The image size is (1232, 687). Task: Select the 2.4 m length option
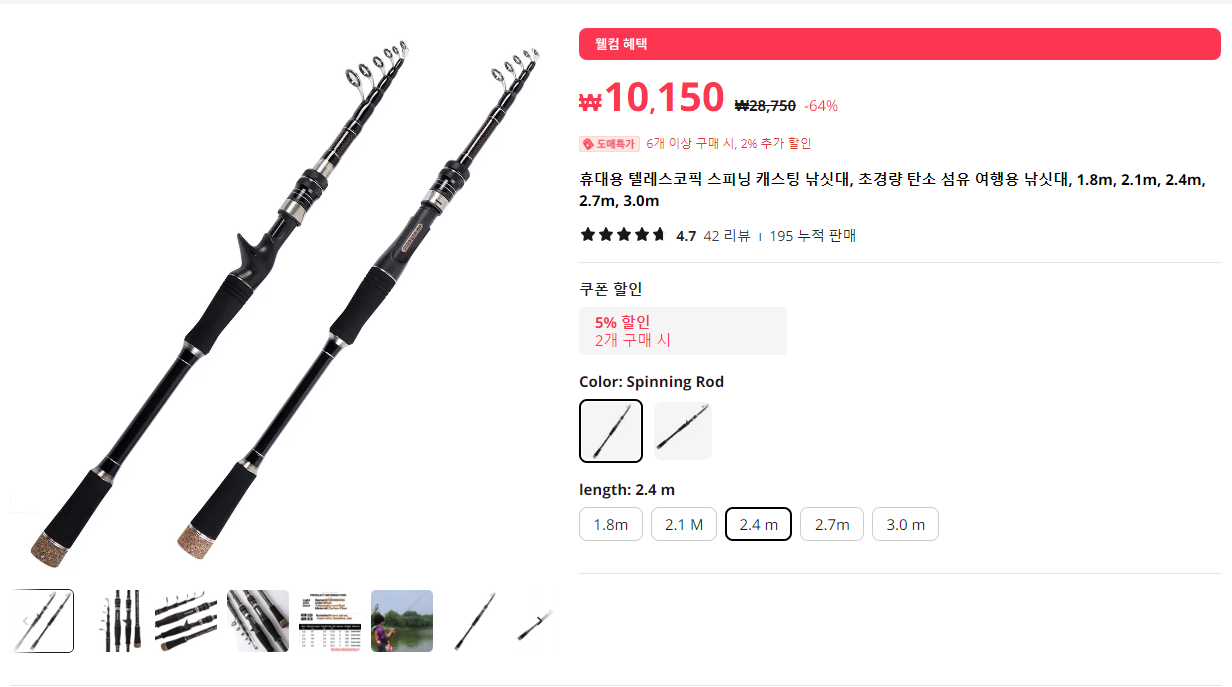click(758, 524)
